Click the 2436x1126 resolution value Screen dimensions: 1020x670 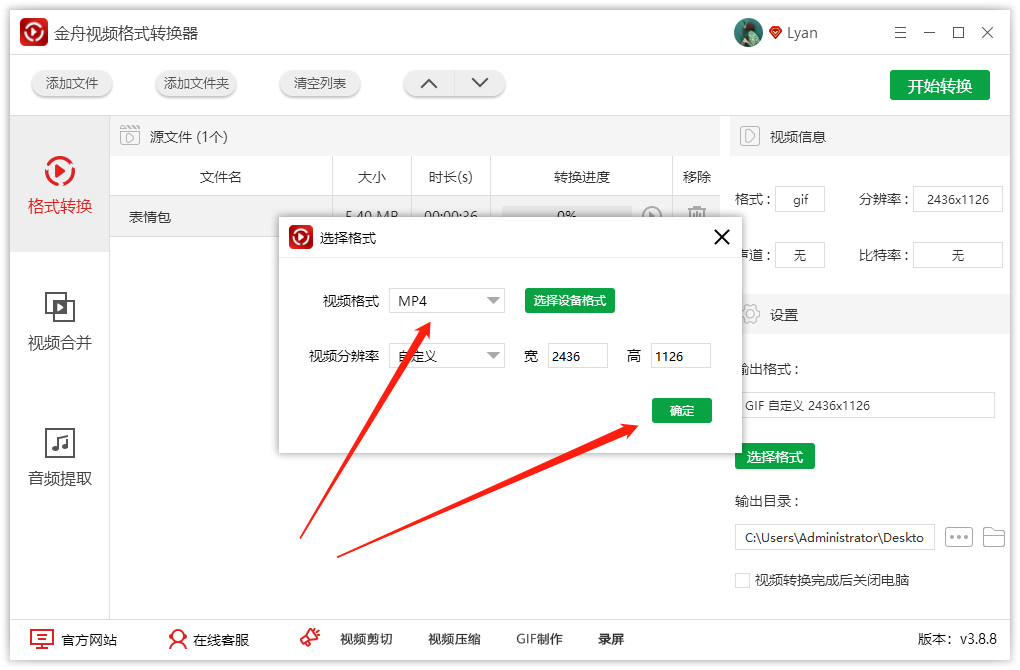(x=958, y=199)
